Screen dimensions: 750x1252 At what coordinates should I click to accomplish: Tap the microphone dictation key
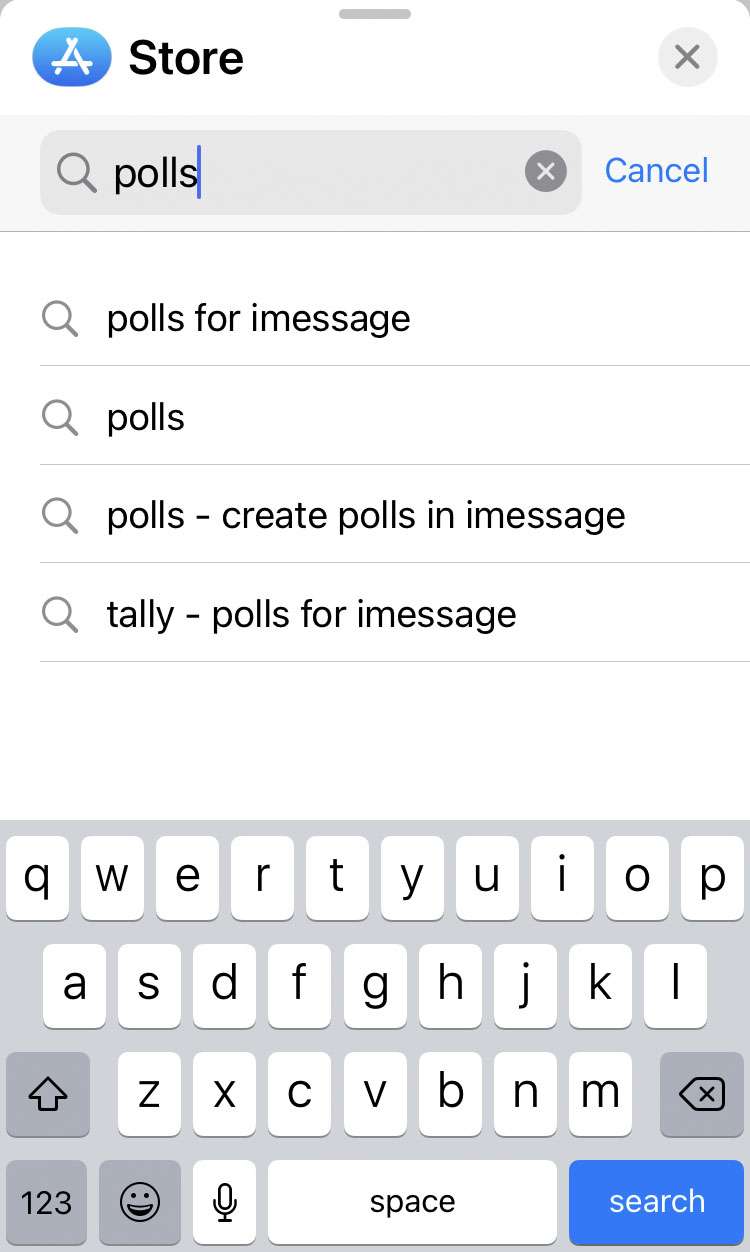tap(225, 1201)
